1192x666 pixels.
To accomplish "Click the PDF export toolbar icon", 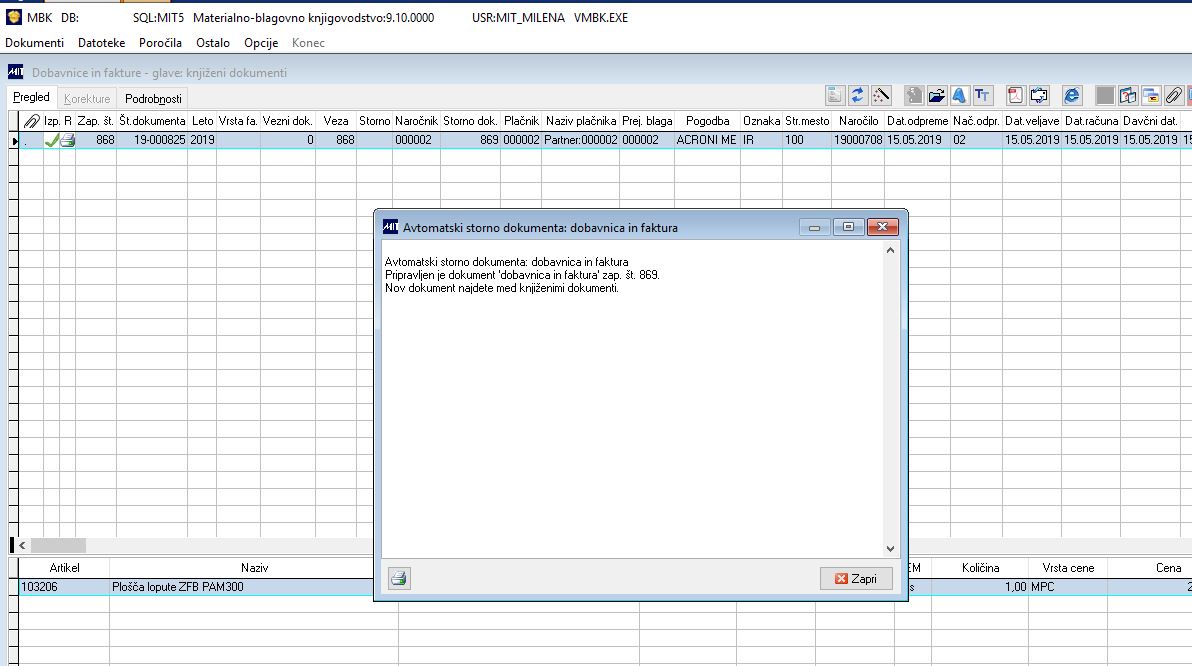I will click(x=1016, y=95).
